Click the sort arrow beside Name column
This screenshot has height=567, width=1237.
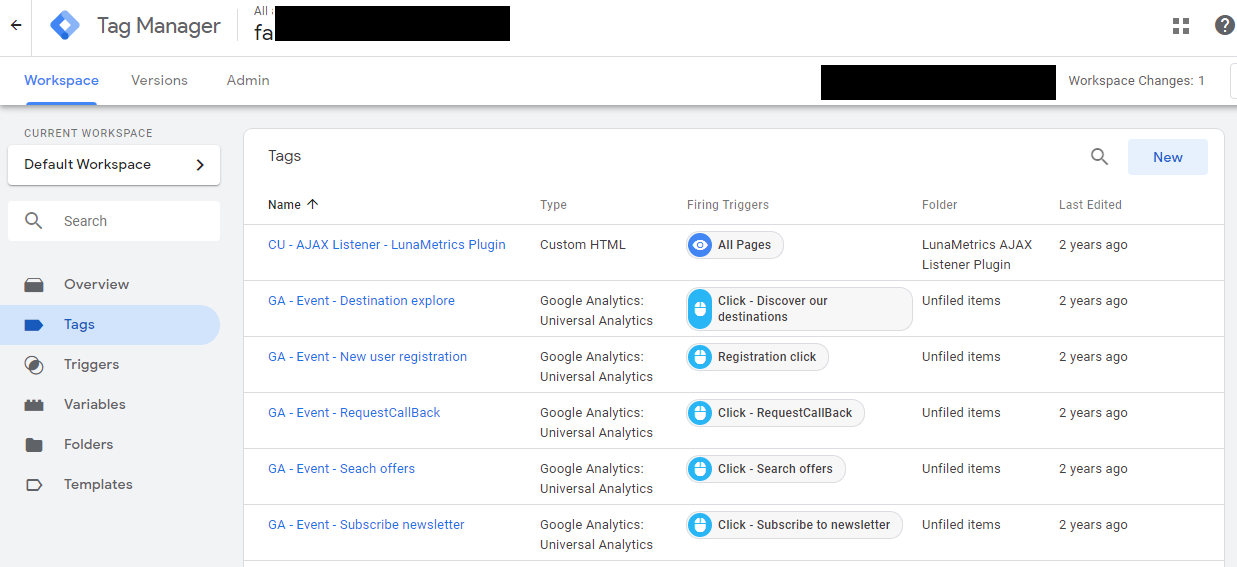(312, 204)
